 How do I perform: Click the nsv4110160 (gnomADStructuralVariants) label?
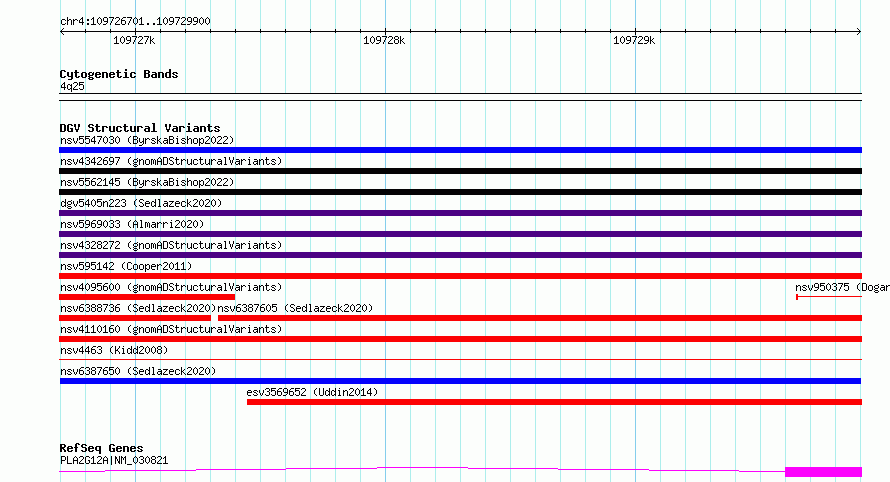pyautogui.click(x=171, y=329)
